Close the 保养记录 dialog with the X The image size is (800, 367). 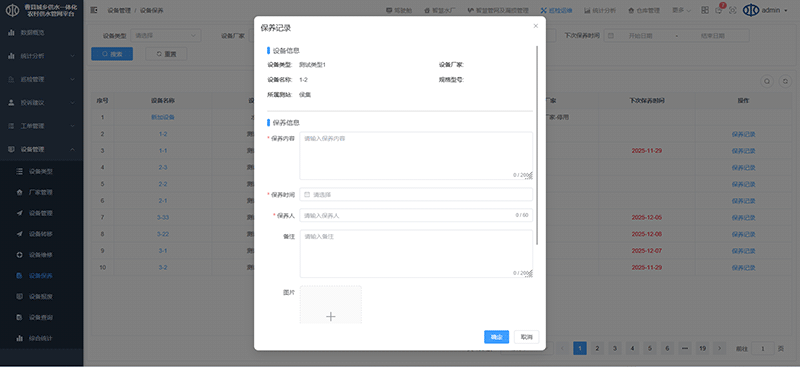click(x=535, y=26)
